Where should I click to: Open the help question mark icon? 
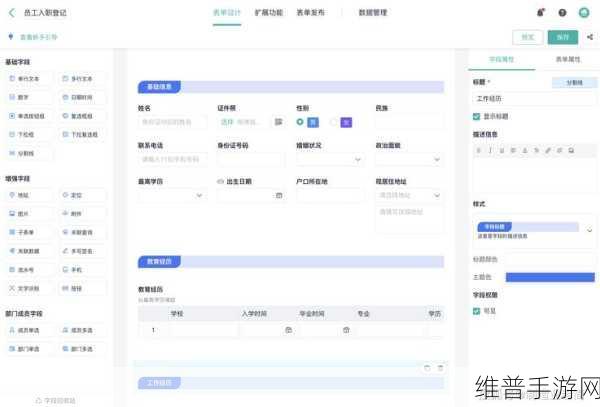pyautogui.click(x=562, y=13)
